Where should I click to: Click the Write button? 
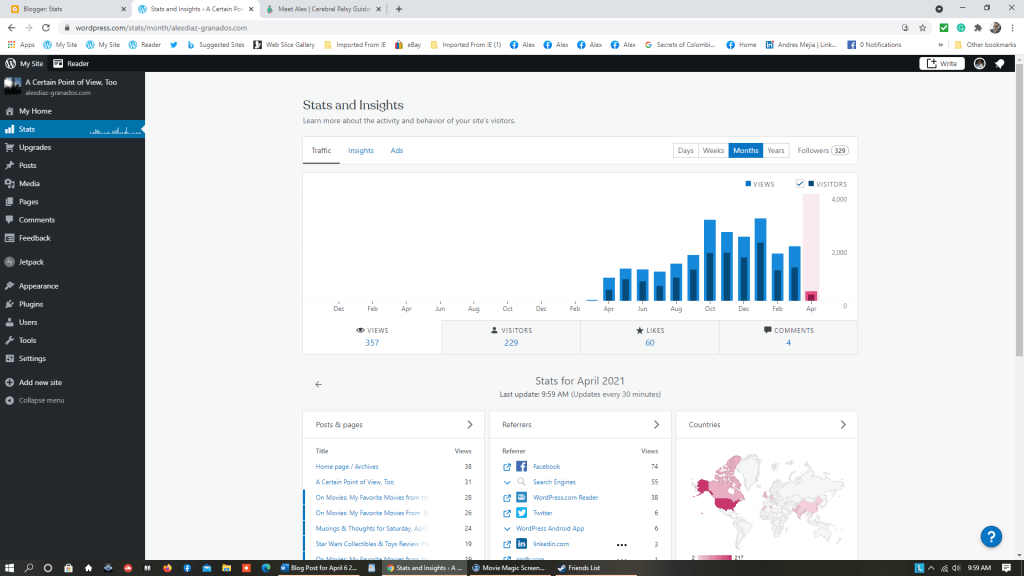943,63
